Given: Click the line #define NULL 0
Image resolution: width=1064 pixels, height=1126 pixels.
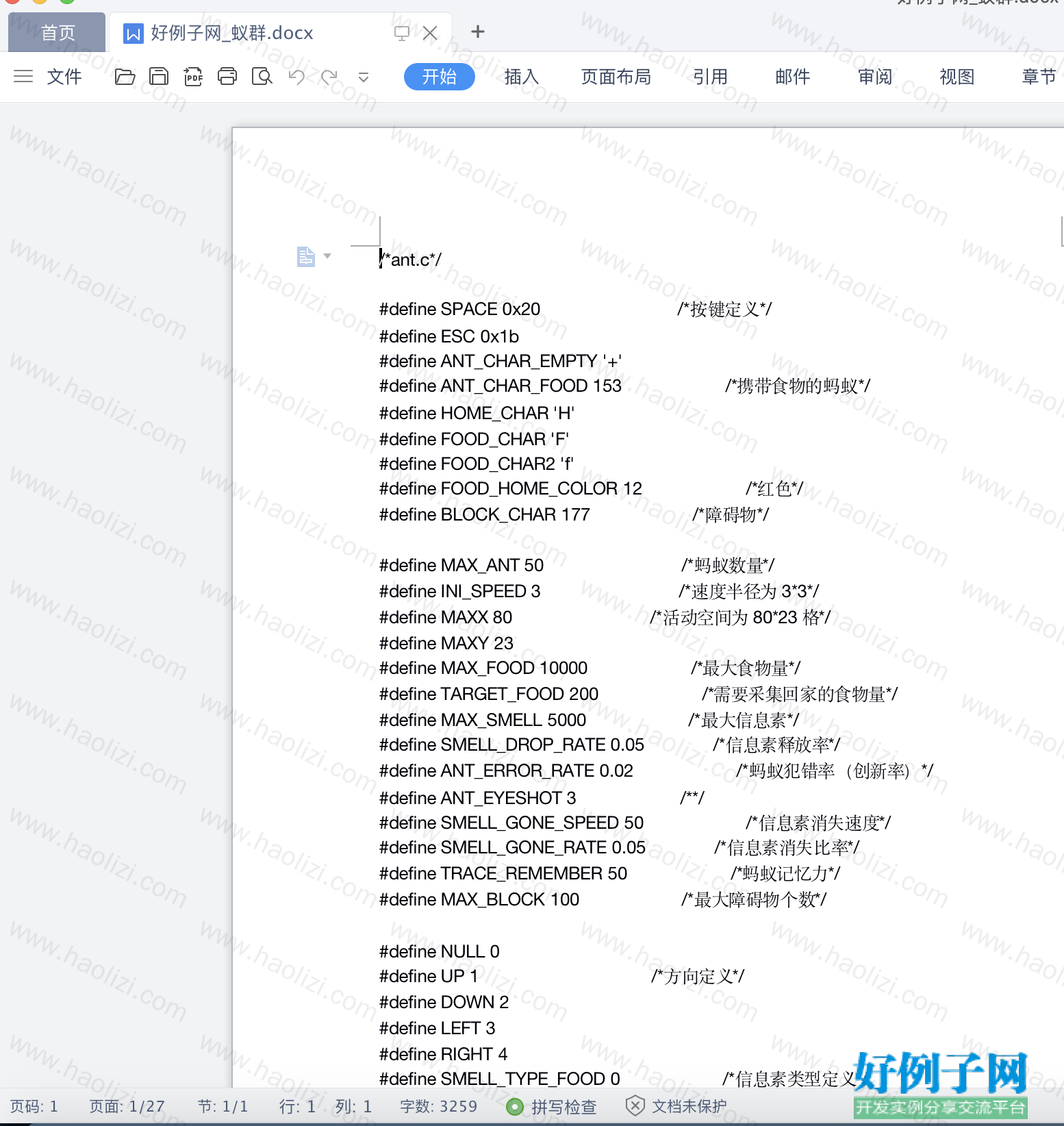Looking at the screenshot, I should (440, 951).
